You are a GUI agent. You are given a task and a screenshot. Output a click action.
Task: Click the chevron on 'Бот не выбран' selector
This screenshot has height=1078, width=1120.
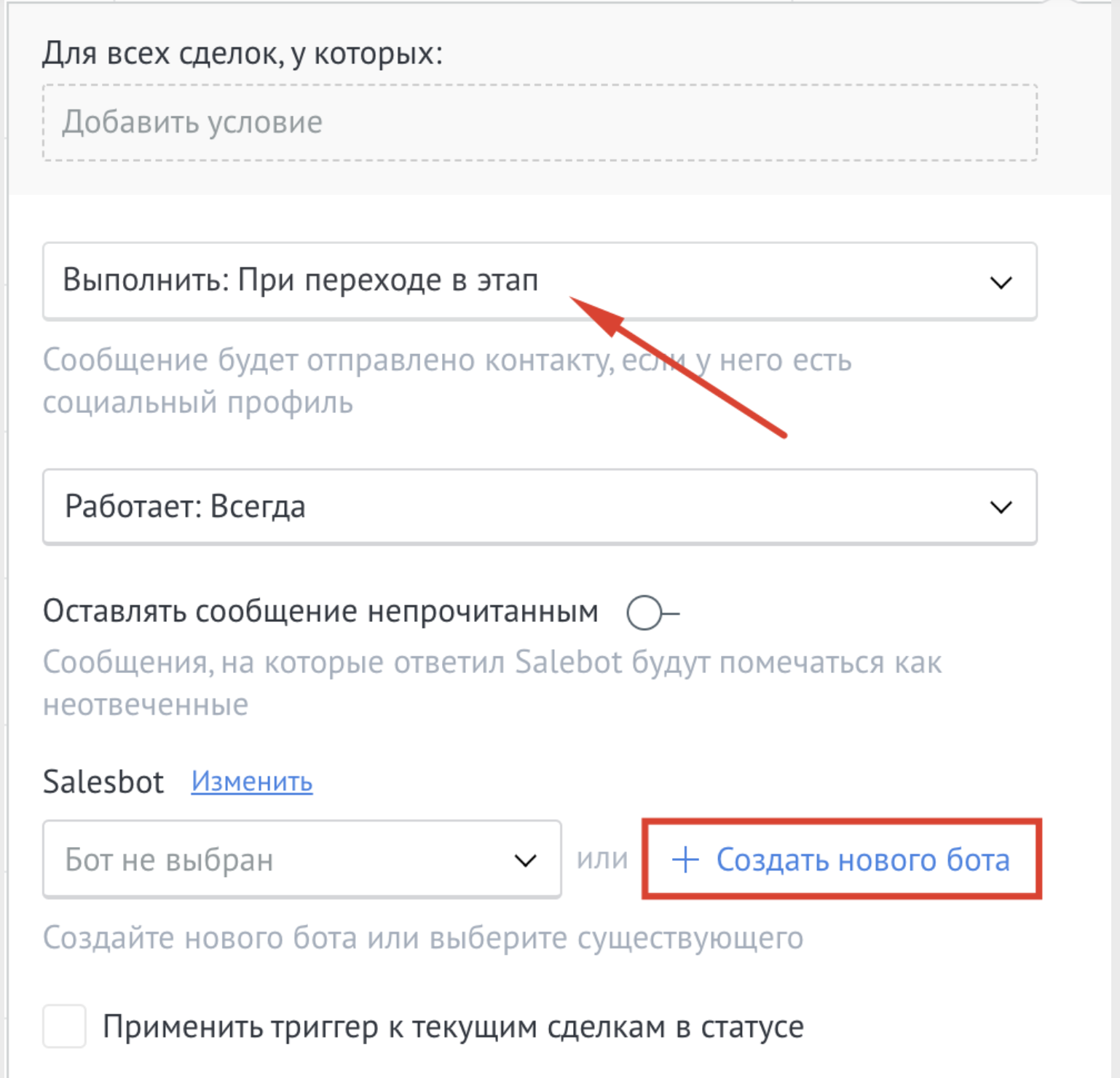click(524, 860)
